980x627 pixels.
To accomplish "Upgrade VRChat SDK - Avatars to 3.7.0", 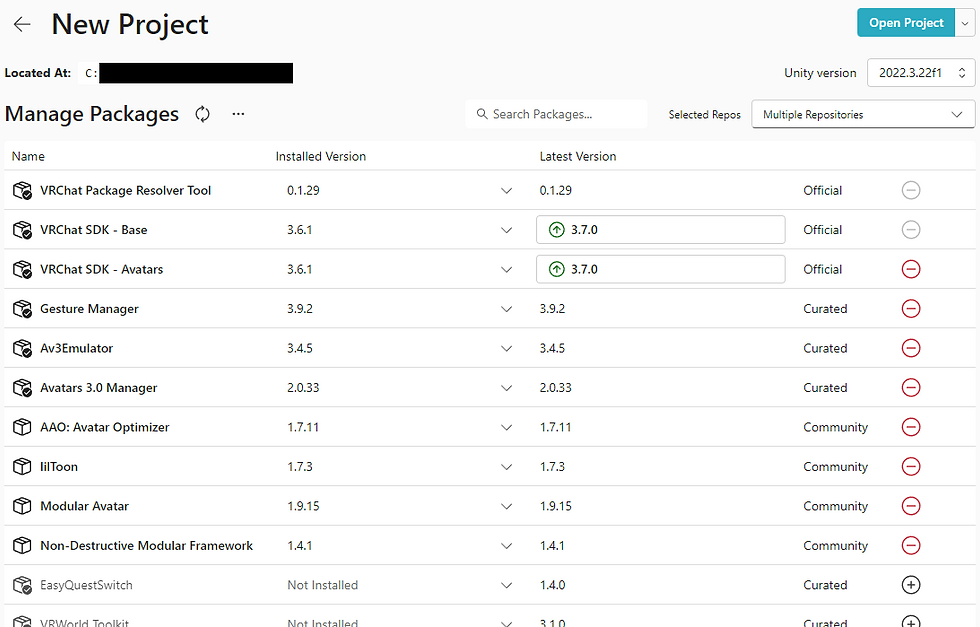I will 661,269.
